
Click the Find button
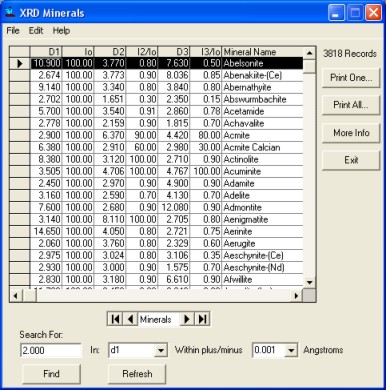click(51, 374)
